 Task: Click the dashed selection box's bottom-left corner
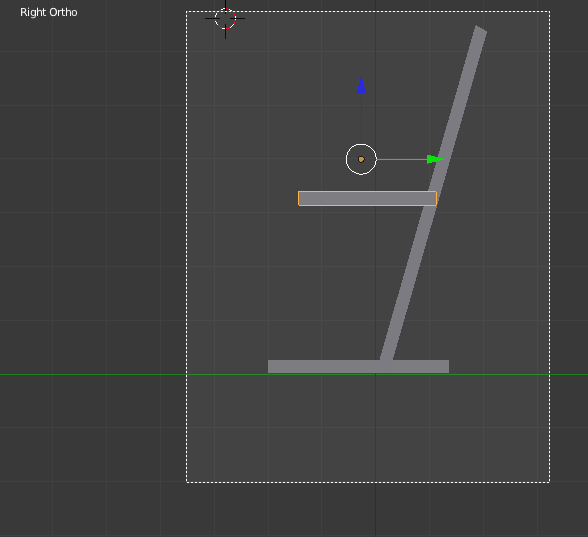pos(186,482)
